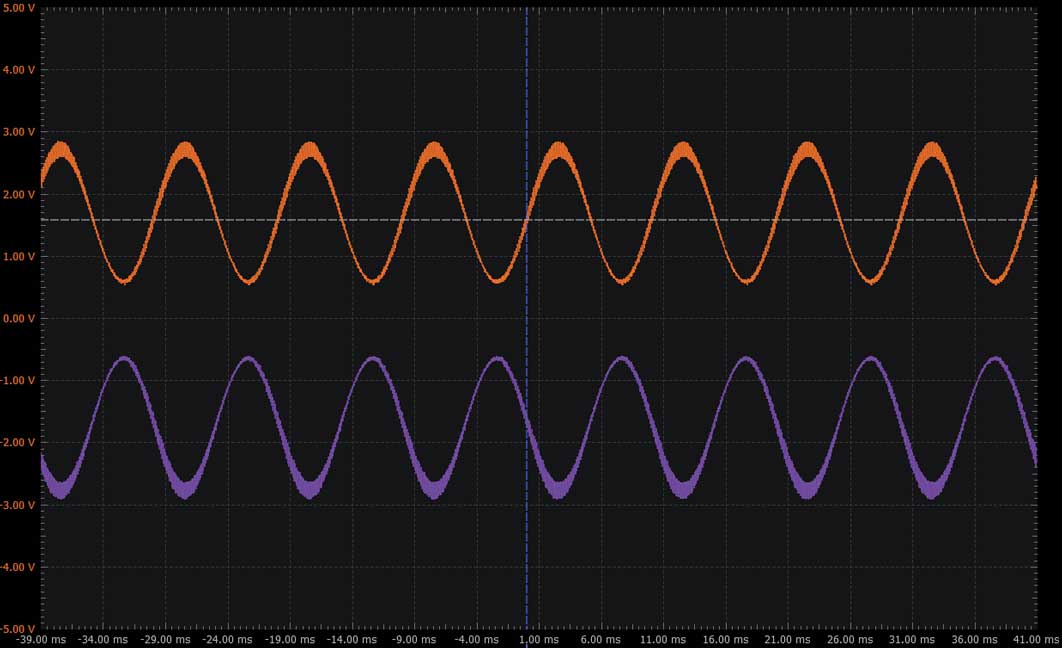Click the 36.00 ms time axis label
1062x648 pixels.
point(974,639)
